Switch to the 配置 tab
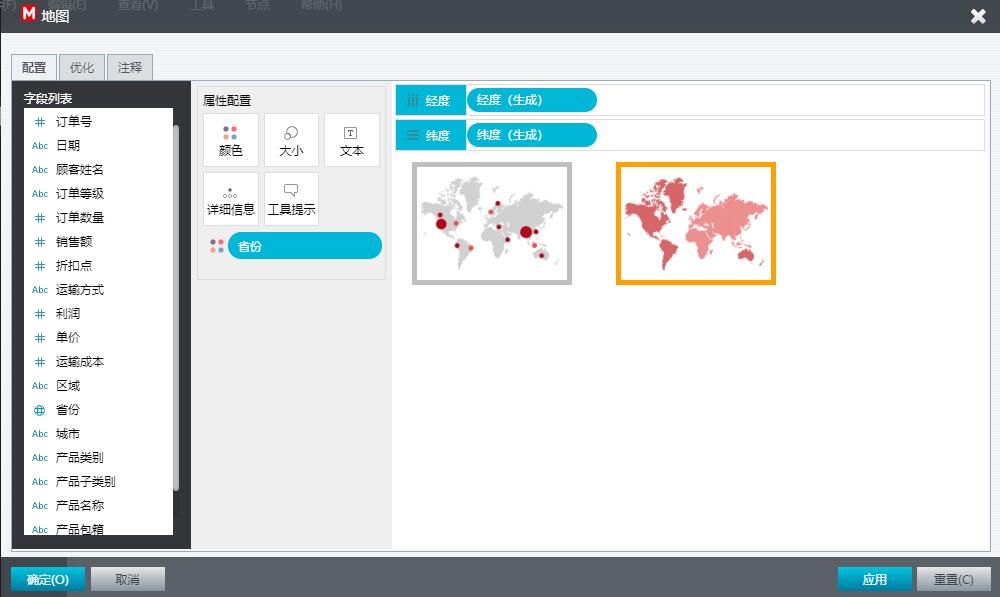Image resolution: width=1000 pixels, height=597 pixels. click(x=34, y=68)
